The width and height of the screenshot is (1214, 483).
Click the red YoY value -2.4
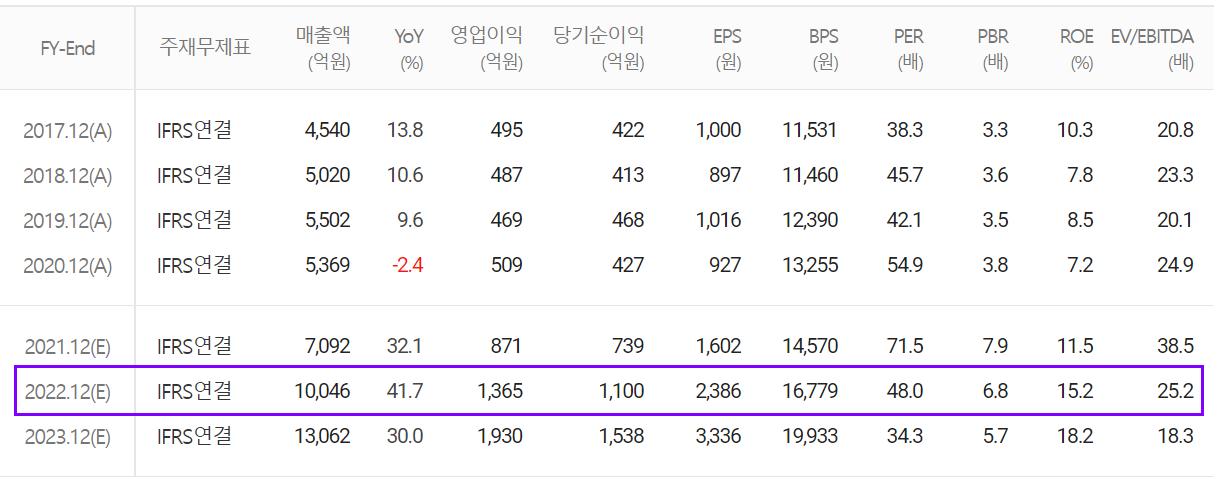[407, 266]
